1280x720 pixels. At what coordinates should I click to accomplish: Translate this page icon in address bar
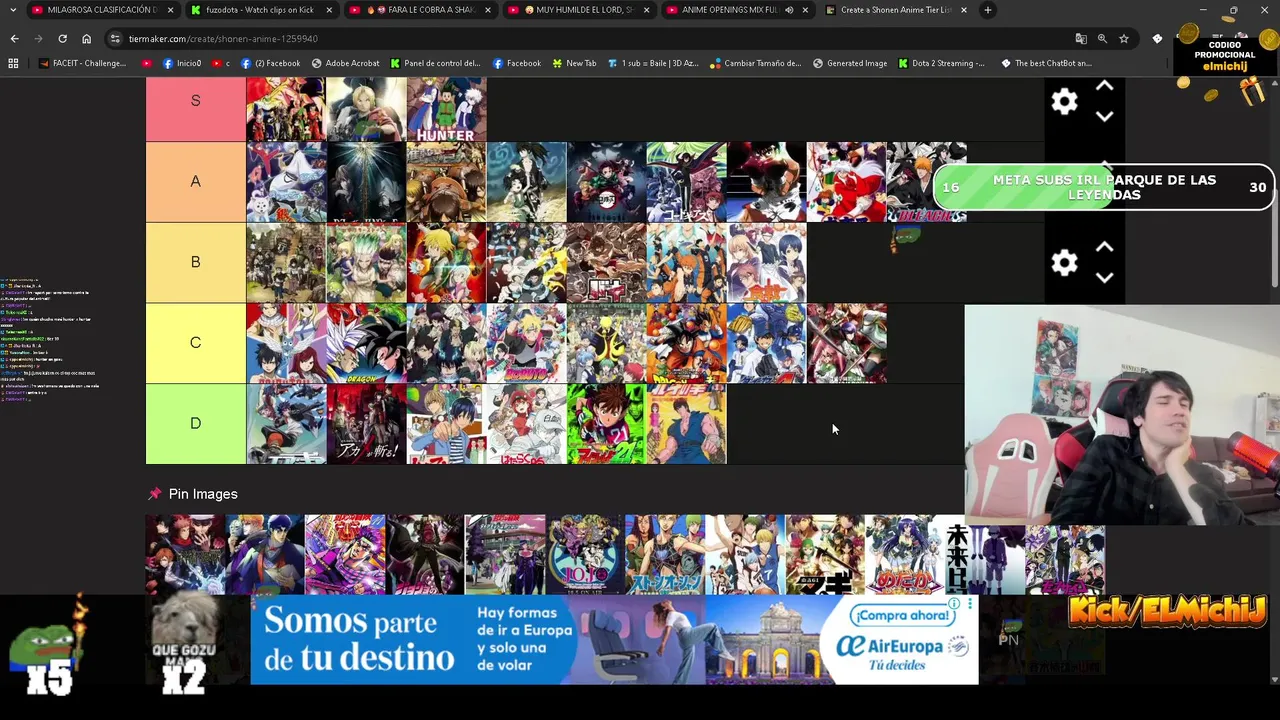point(1080,38)
